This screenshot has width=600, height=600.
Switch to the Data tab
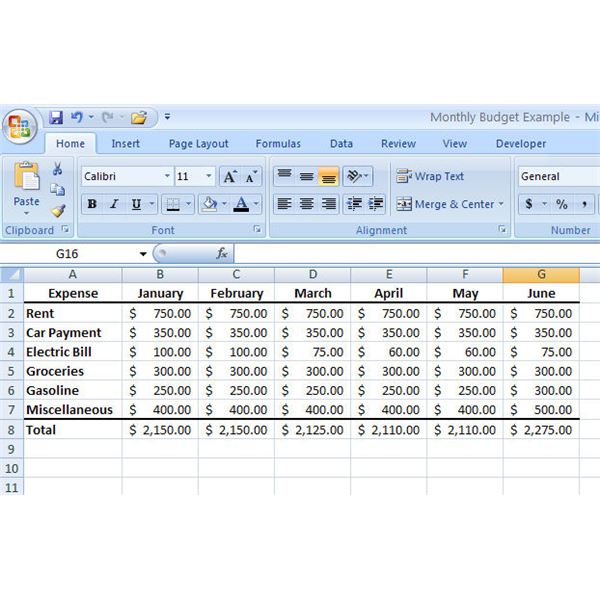click(341, 143)
